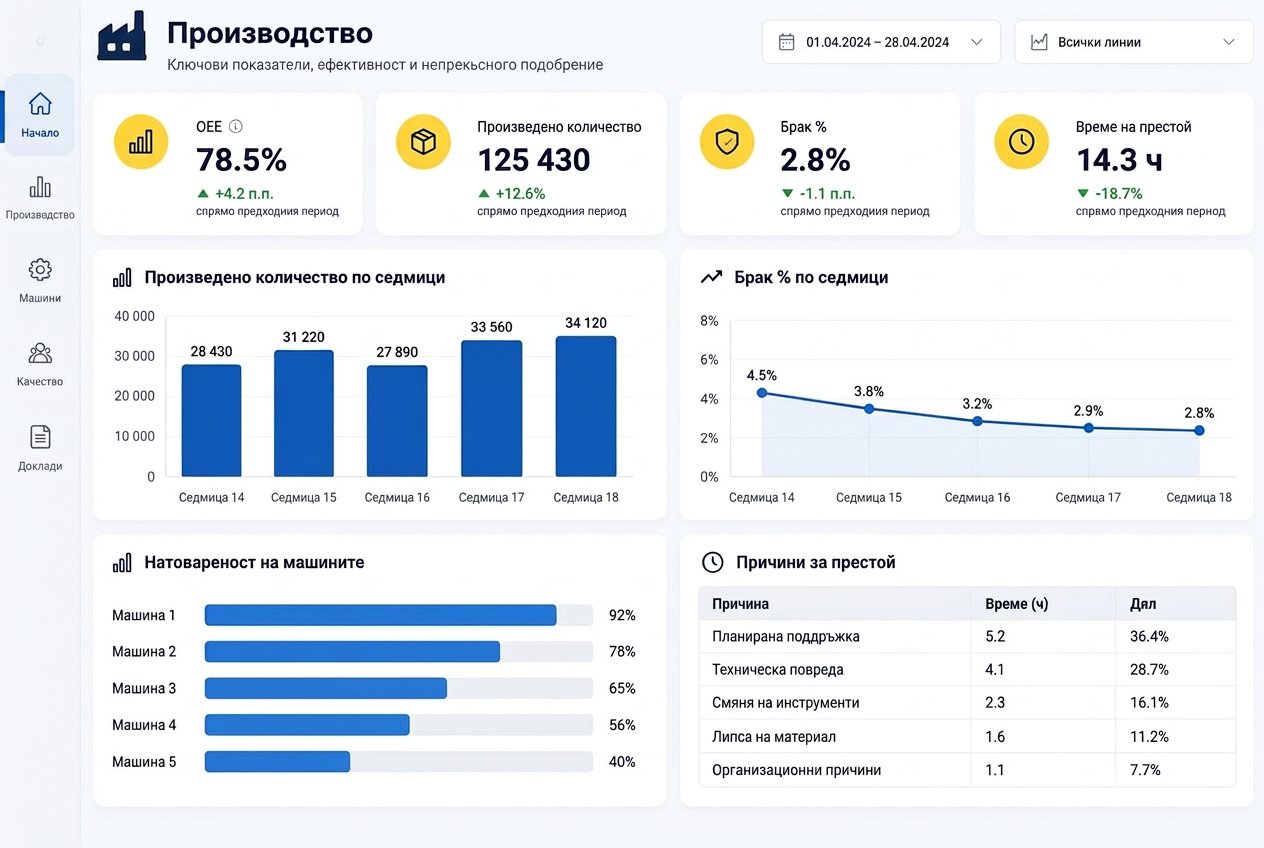Click the yellow clock icon for Време на престой
This screenshot has width=1264, height=848.
tap(1021, 142)
